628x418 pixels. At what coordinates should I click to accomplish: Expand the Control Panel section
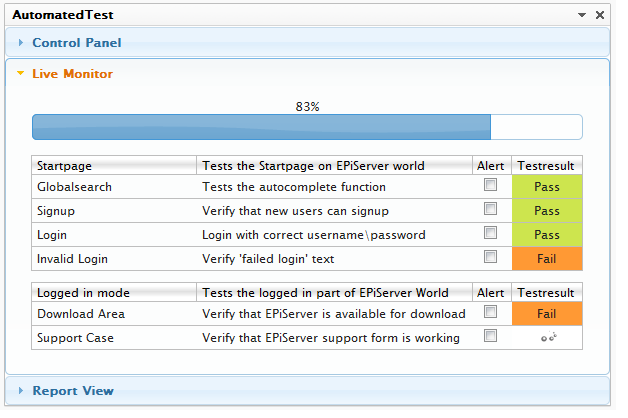click(x=76, y=43)
